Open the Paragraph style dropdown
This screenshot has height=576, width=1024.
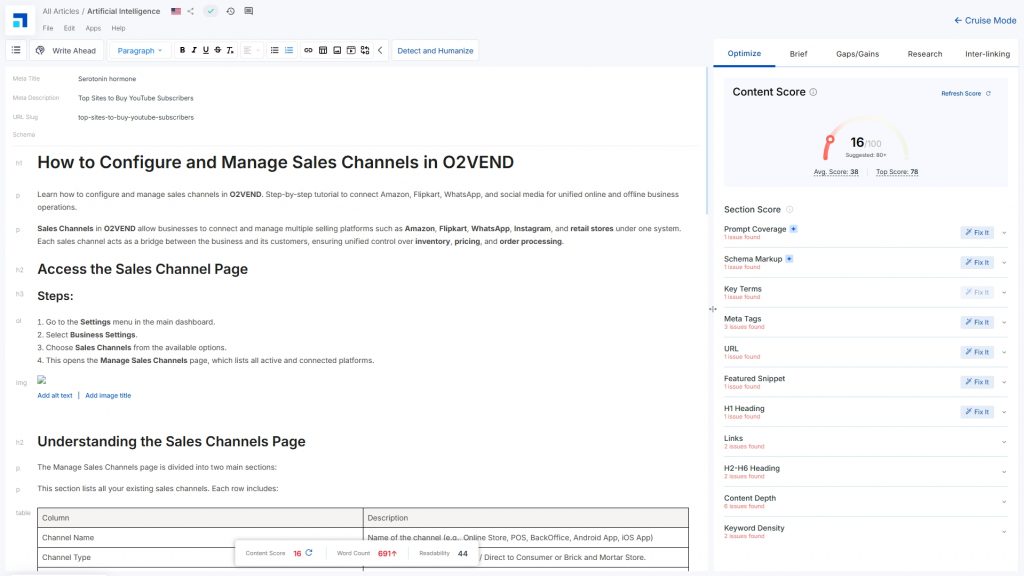[139, 50]
